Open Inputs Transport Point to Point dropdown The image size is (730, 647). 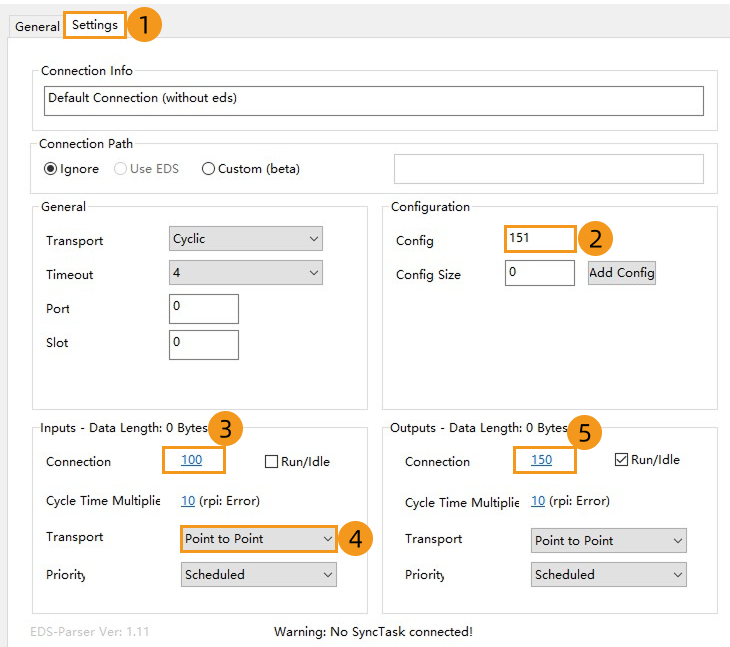pos(259,539)
